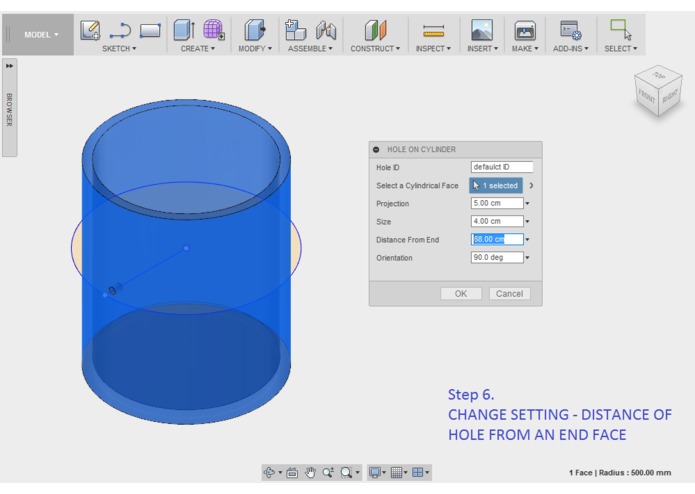Open Distance From End dropdown arrow
The height and width of the screenshot is (494, 695).
point(527,240)
